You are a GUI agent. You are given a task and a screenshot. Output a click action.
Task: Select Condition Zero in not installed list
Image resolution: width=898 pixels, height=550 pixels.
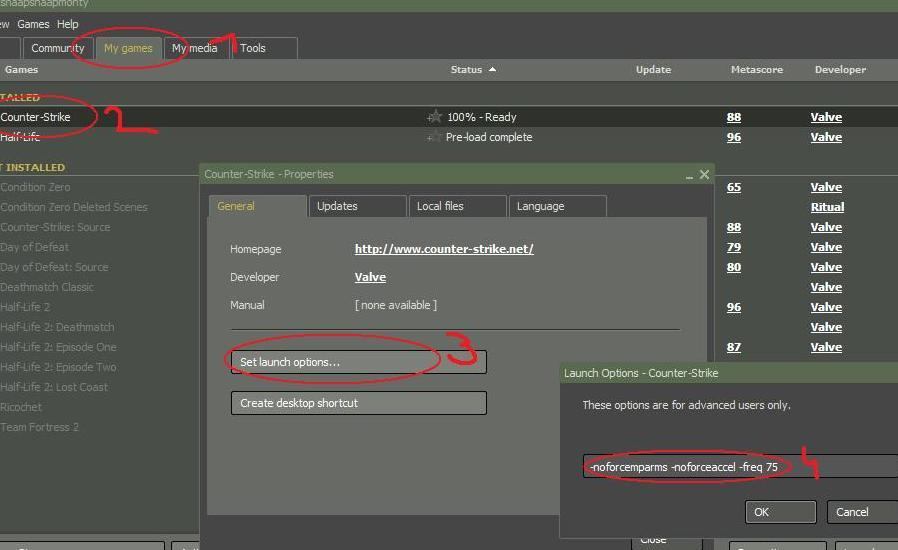36,187
